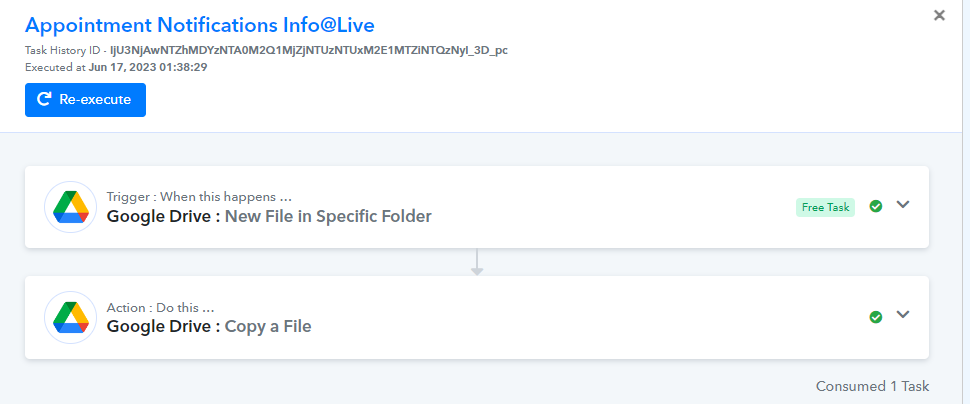The image size is (970, 404).
Task: Expand the New File in Specific Folder step
Action: [x=903, y=205]
